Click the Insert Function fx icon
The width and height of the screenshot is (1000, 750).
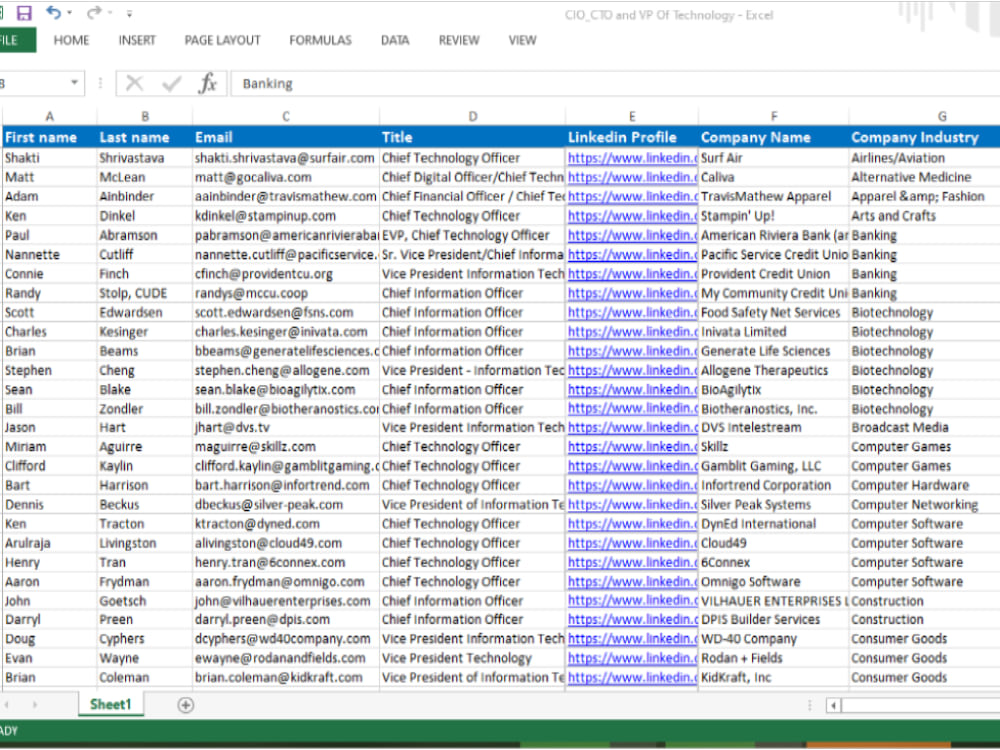(x=208, y=83)
